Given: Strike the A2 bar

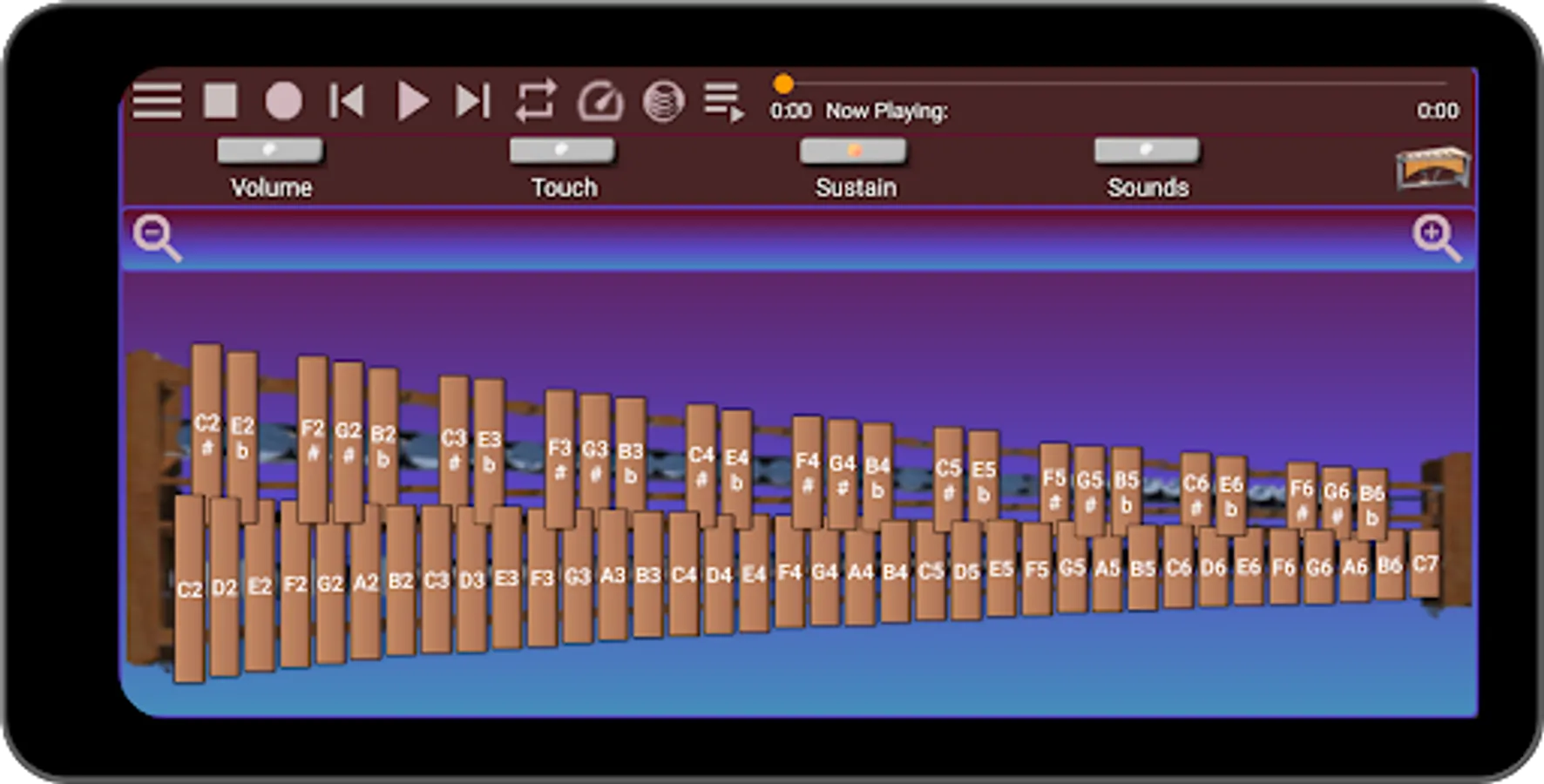Looking at the screenshot, I should (365, 581).
